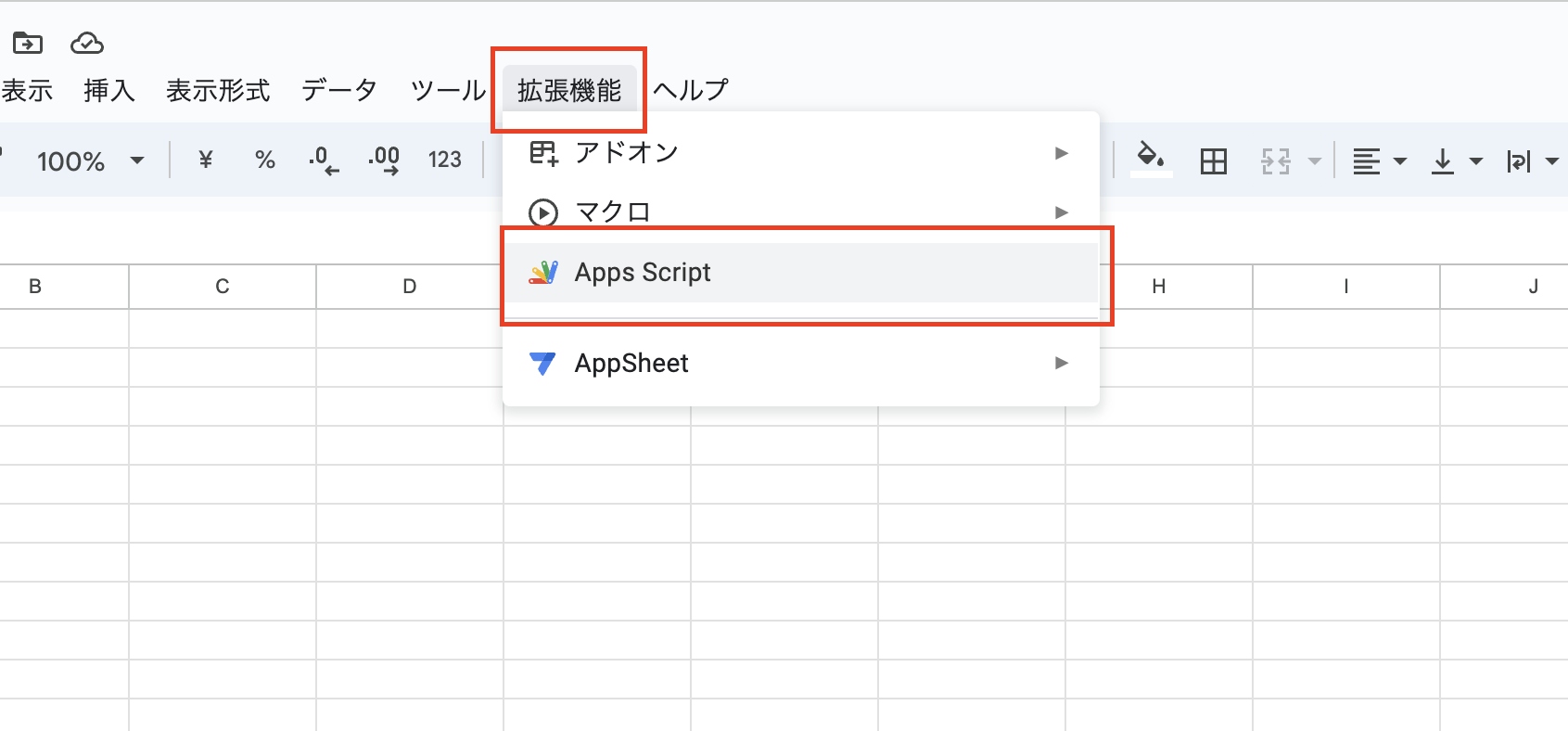The height and width of the screenshot is (731, 1568).
Task: Open the borders tool
Action: coord(1213,161)
